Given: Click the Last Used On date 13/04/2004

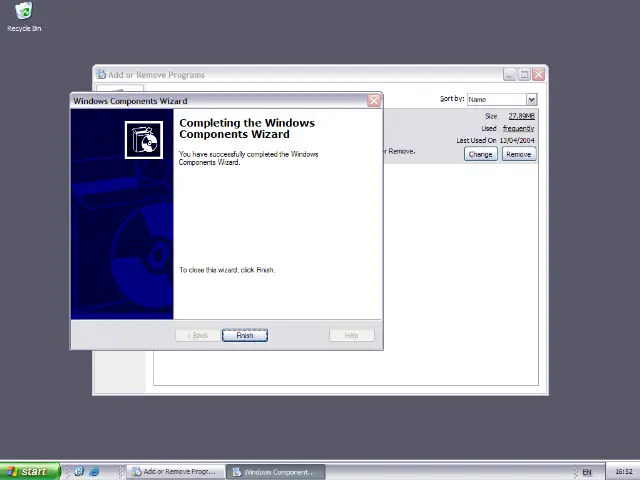Looking at the screenshot, I should click(517, 140).
